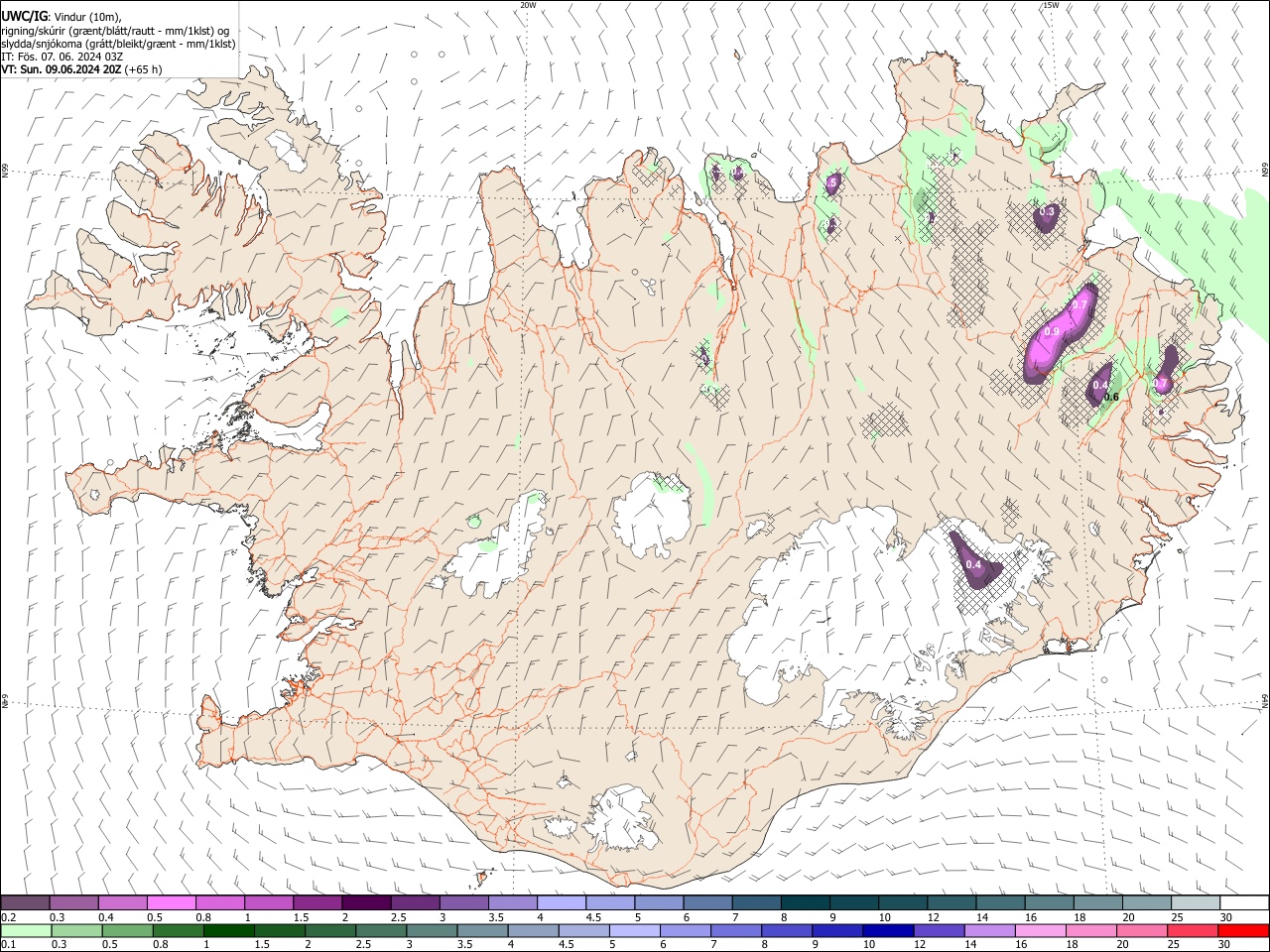
Task: Click the 'slydda/snjókoma' legend description line
Action: 118,44
